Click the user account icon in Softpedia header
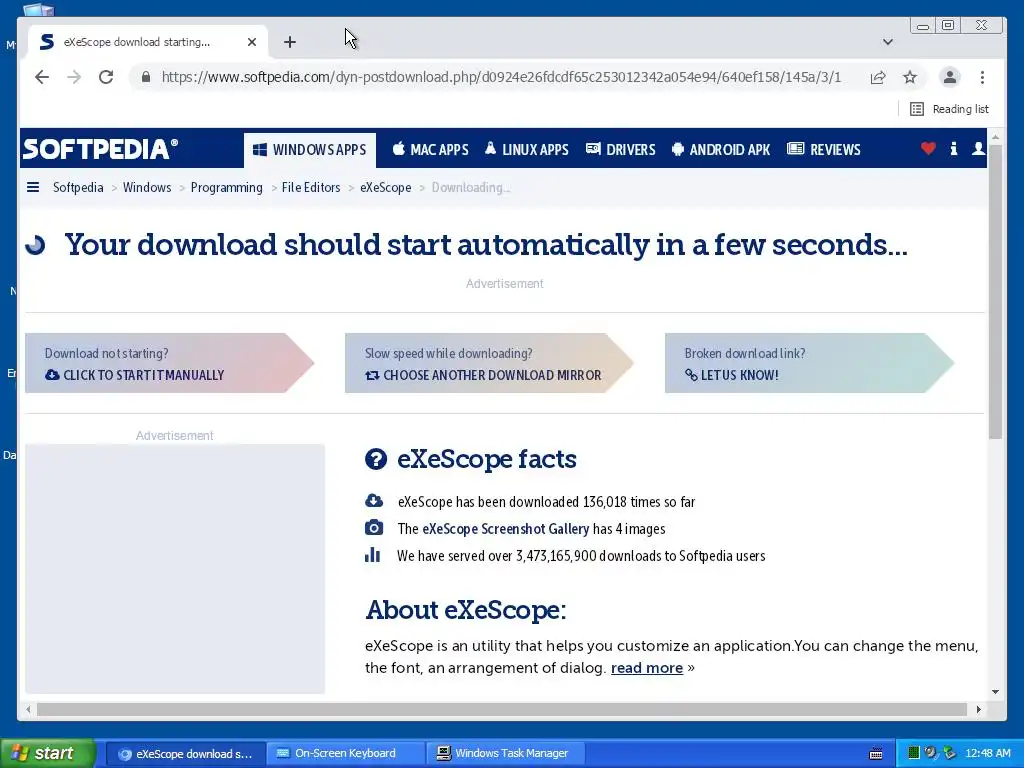Screen dimensions: 1024x768 [978, 148]
